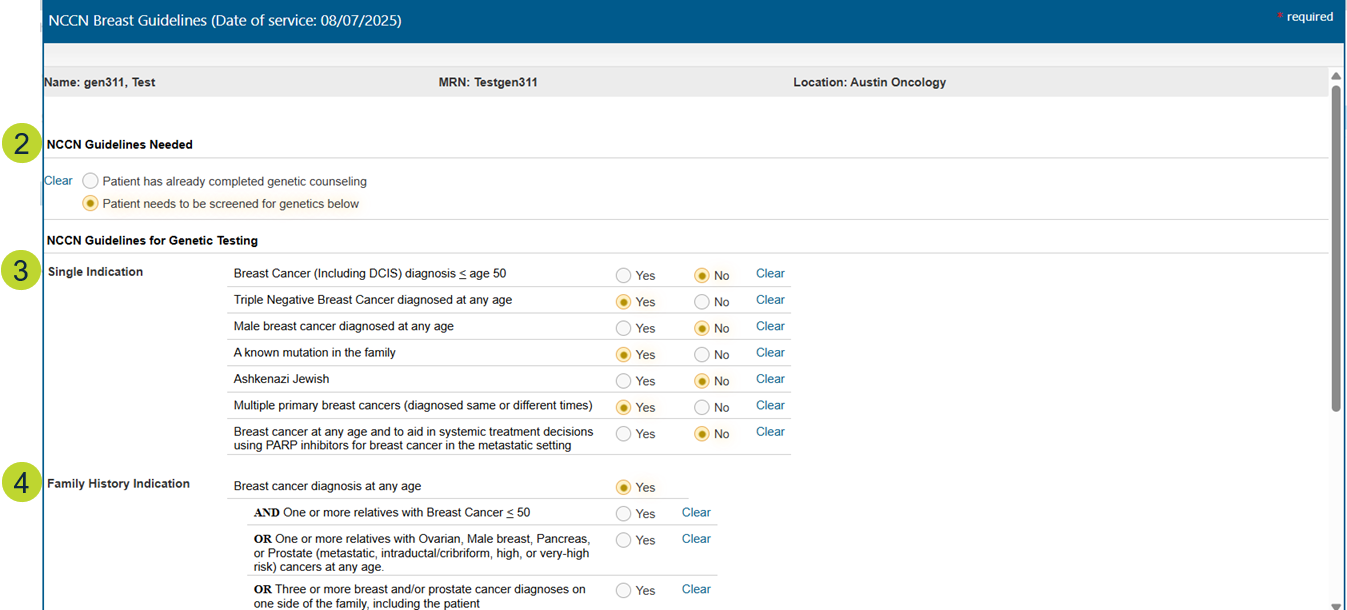Viewport: 1347px width, 610px height.
Task: Select Yes for PARP inhibitors treatment decision row
Action: [x=624, y=435]
